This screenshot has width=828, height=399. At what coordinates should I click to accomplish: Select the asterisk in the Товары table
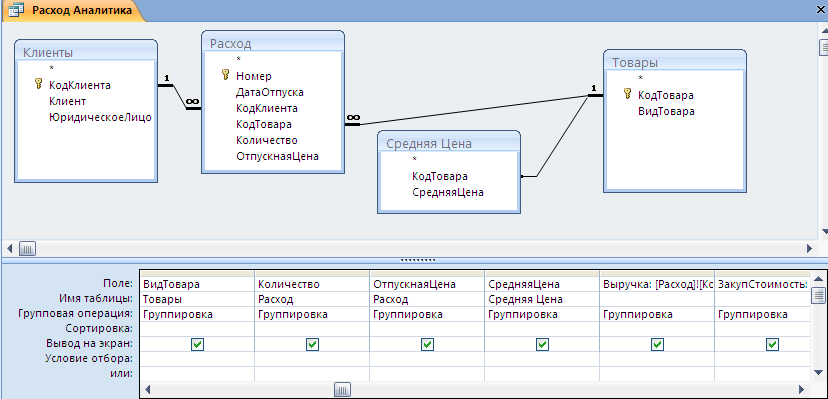641,78
